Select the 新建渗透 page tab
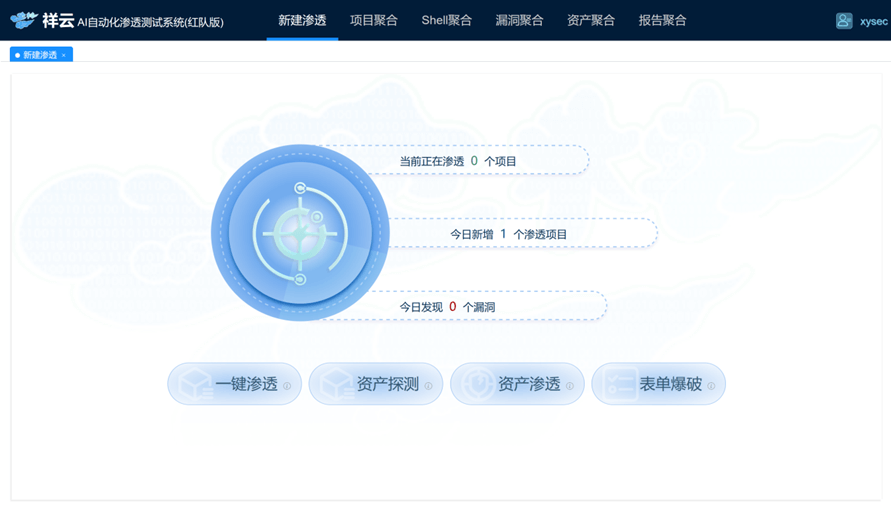Image resolution: width=891 pixels, height=506 pixels. [41, 55]
